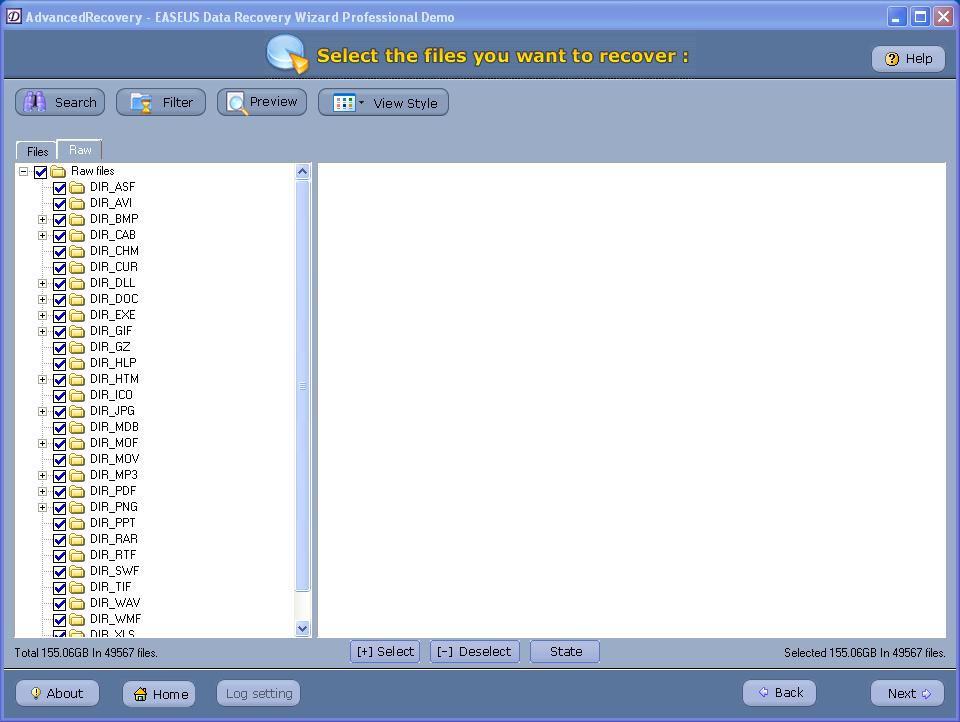Click the DIR_RAR folder icon
The height and width of the screenshot is (722, 960).
[77, 540]
